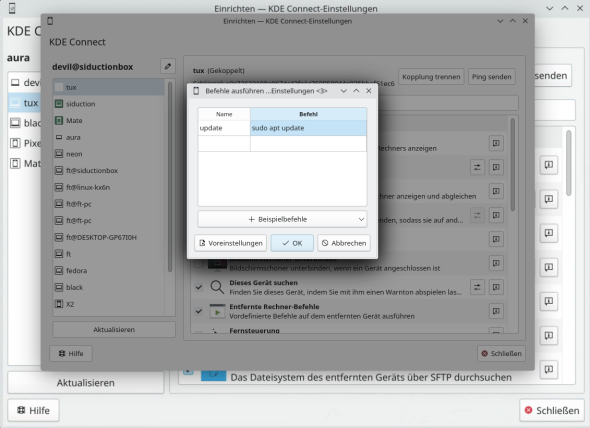590x428 pixels.
Task: Click the magnifier icon of 'Dieses Gerät suchen'
Action: 217,288
